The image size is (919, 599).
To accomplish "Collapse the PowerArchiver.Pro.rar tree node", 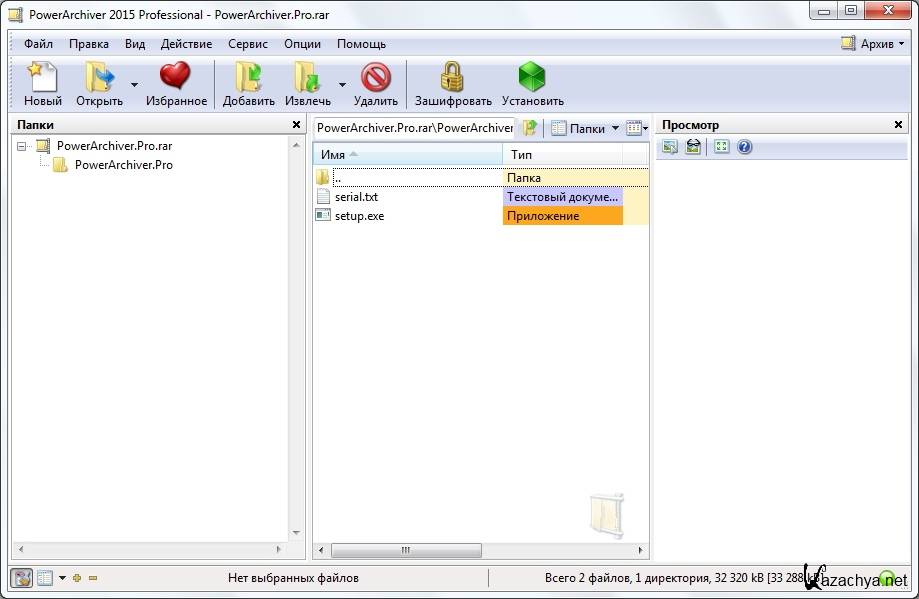I will (23, 146).
